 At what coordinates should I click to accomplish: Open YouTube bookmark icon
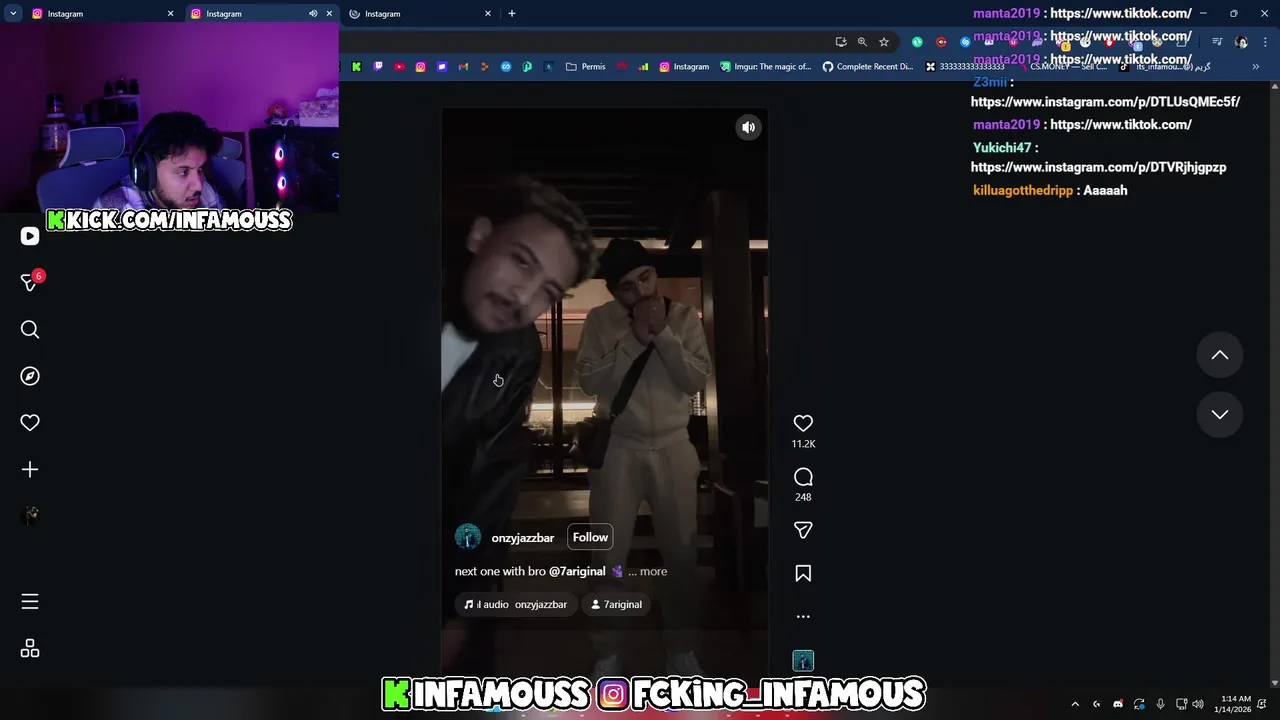pos(399,67)
